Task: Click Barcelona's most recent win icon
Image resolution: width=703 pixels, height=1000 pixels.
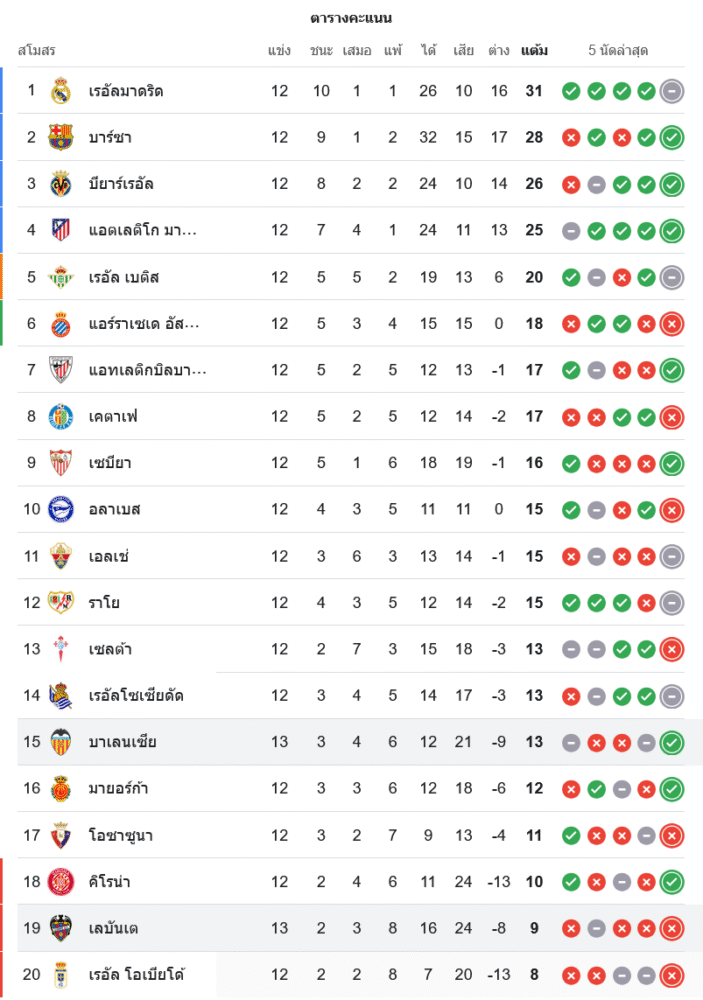Action: [x=672, y=137]
